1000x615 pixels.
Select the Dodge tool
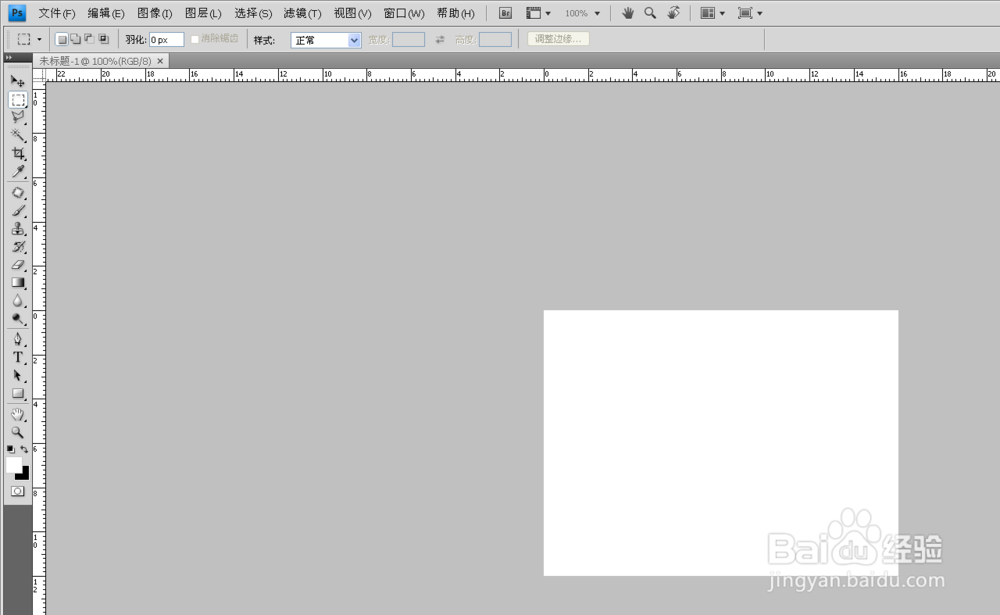[x=18, y=318]
